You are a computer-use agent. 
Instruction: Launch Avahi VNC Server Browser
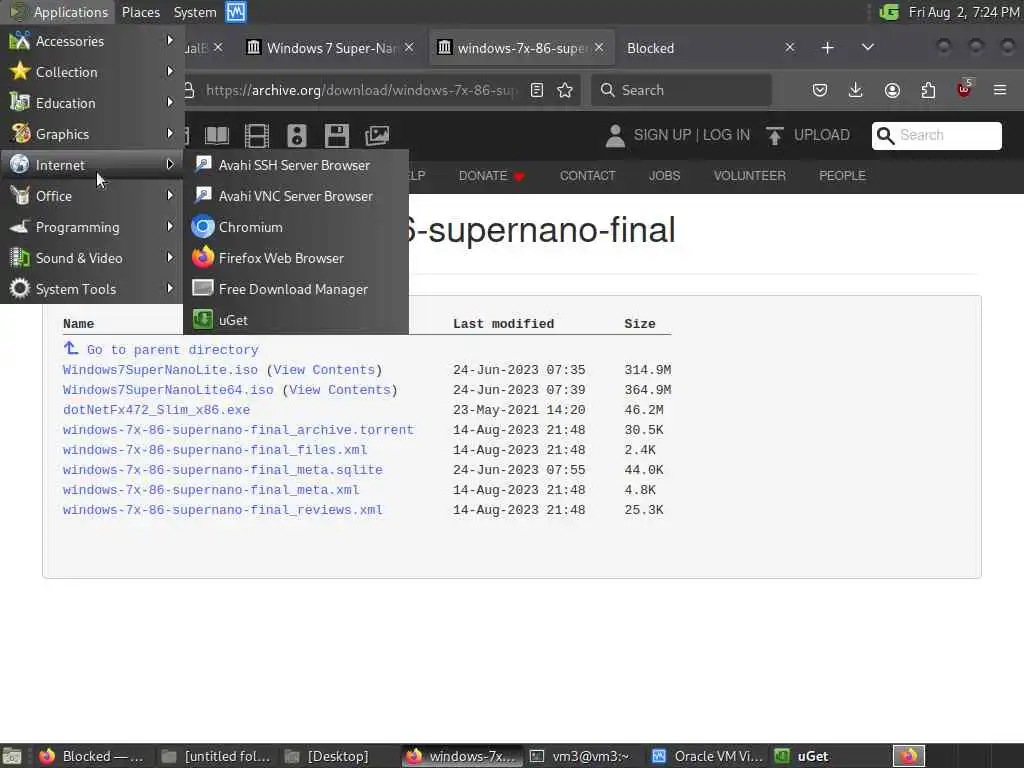[x=296, y=196]
